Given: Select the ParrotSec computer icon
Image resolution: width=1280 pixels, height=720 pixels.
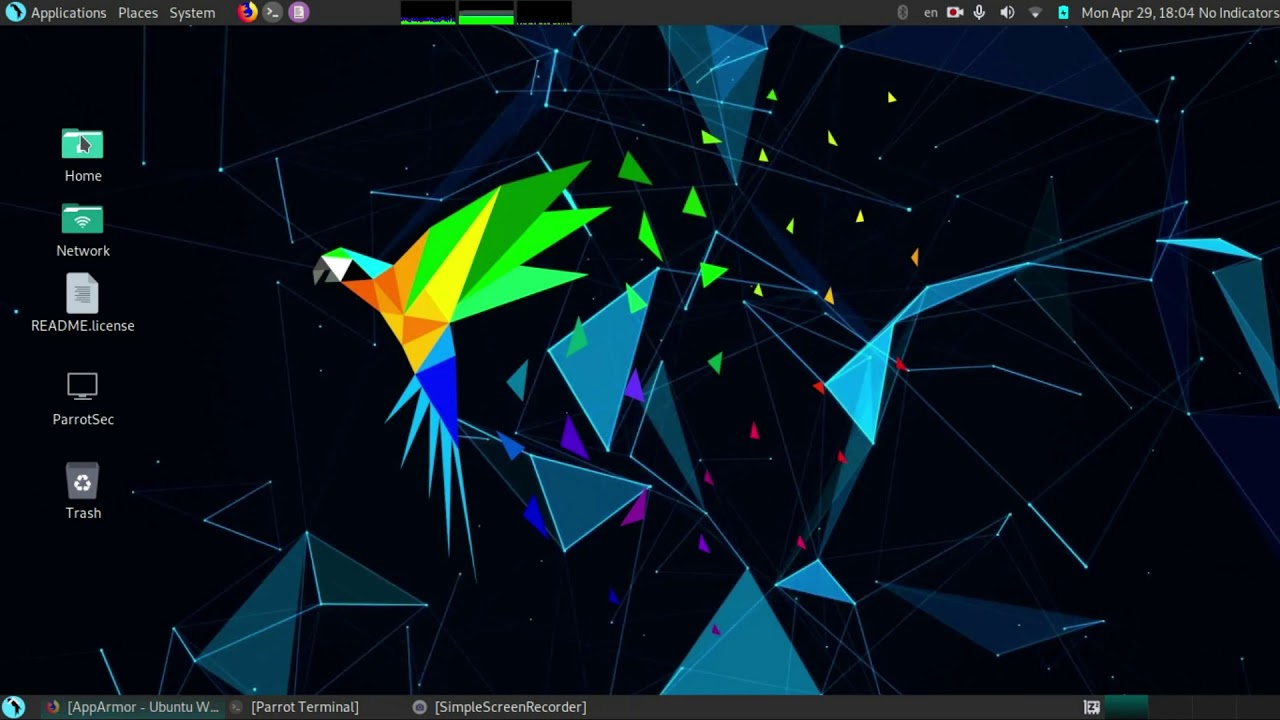Looking at the screenshot, I should pyautogui.click(x=83, y=399).
